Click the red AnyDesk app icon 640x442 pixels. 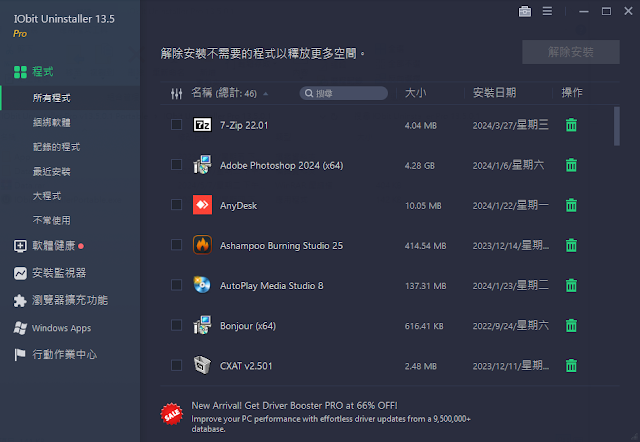[x=202, y=205]
